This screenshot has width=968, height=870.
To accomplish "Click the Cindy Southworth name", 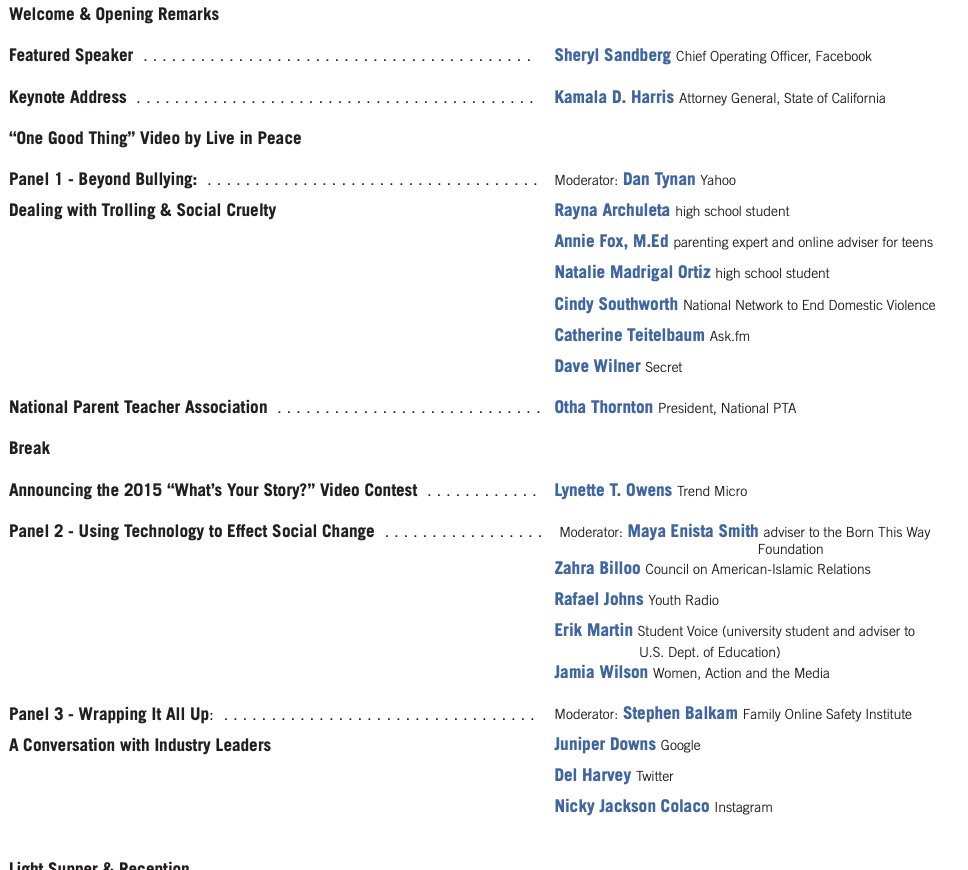I will point(616,304).
